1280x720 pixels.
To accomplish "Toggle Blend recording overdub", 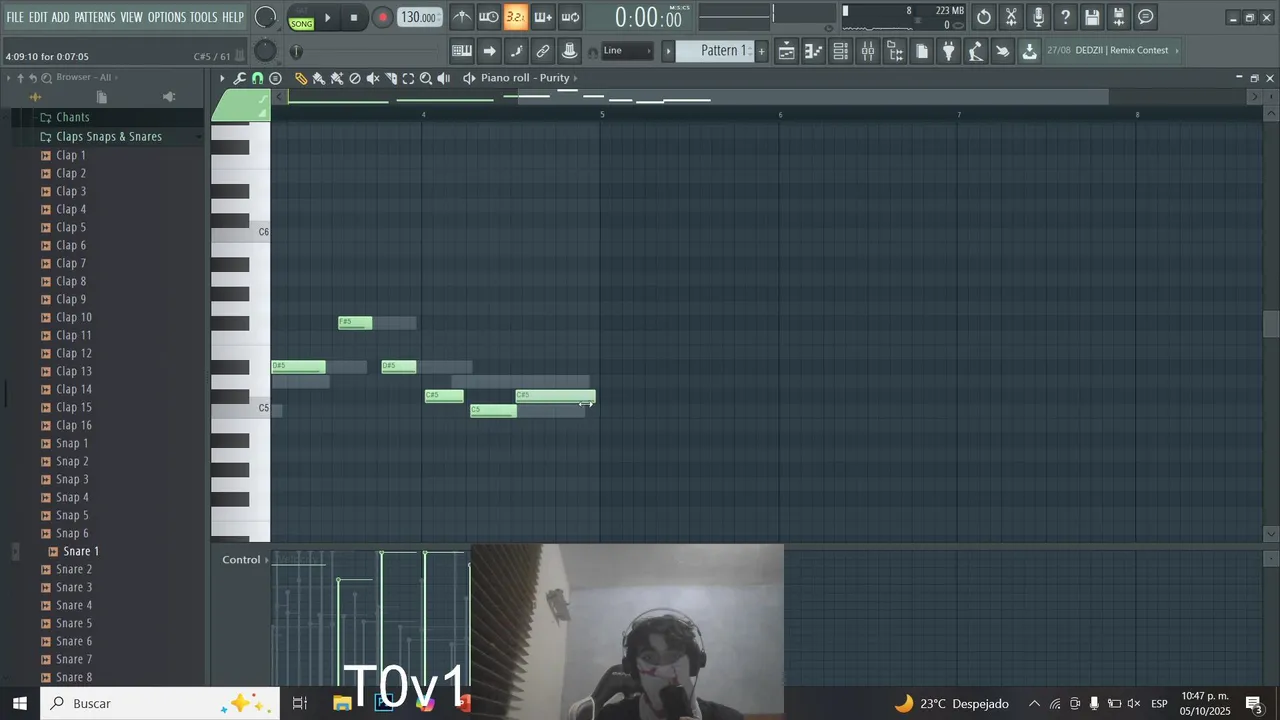I will click(543, 17).
